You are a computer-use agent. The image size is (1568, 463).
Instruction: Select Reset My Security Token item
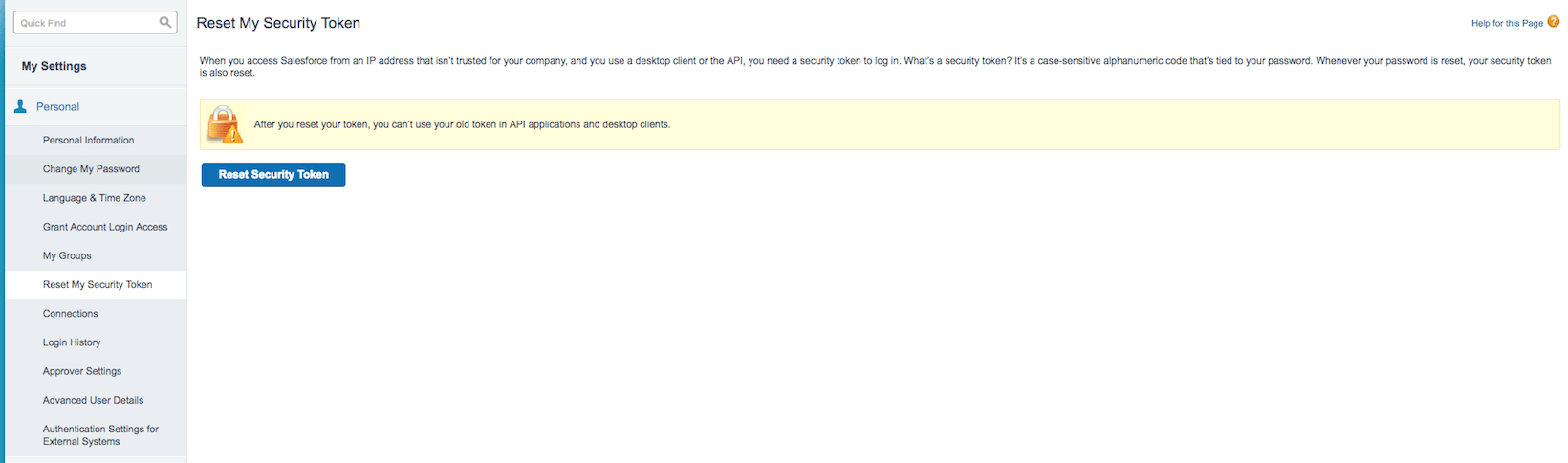pyautogui.click(x=98, y=285)
